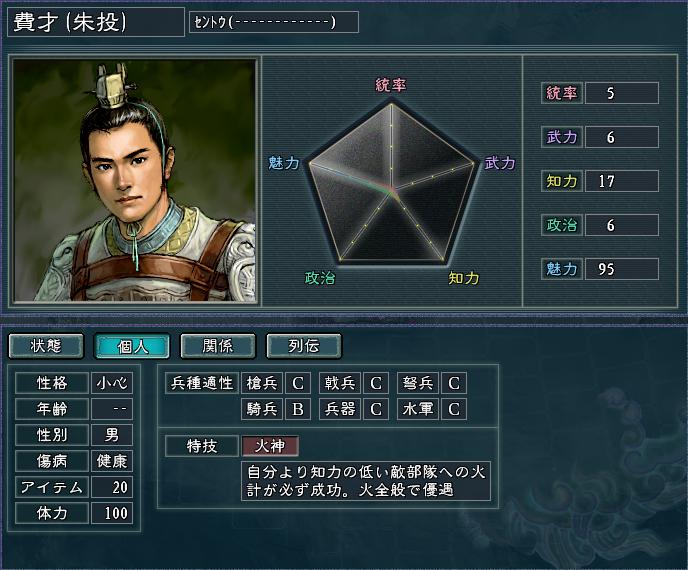Click the 政治 stat label in the stat list

(562, 225)
